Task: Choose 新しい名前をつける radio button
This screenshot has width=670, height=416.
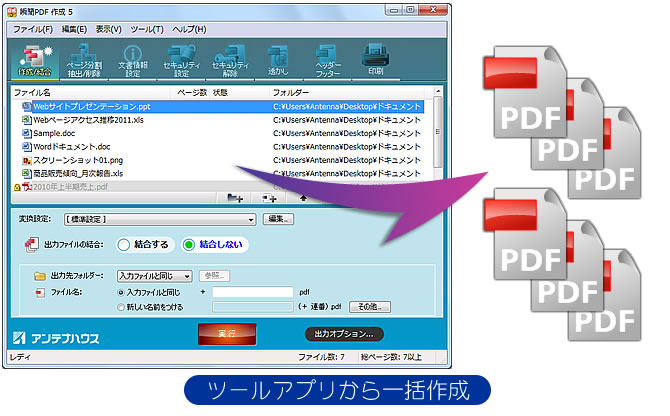Action: coord(121,307)
